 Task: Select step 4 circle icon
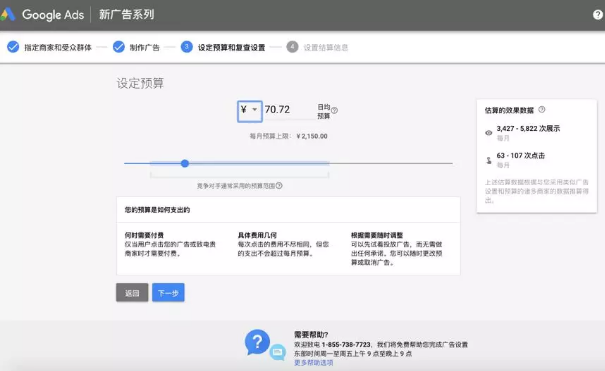coord(292,47)
